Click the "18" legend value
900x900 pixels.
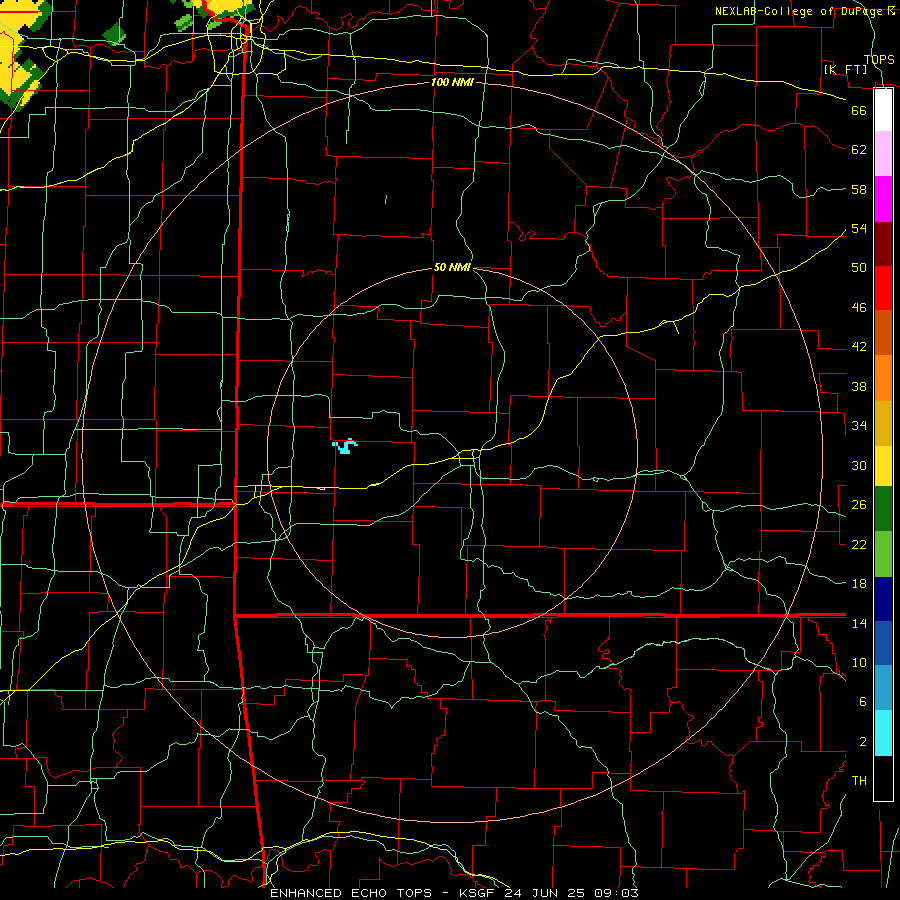coord(859,584)
